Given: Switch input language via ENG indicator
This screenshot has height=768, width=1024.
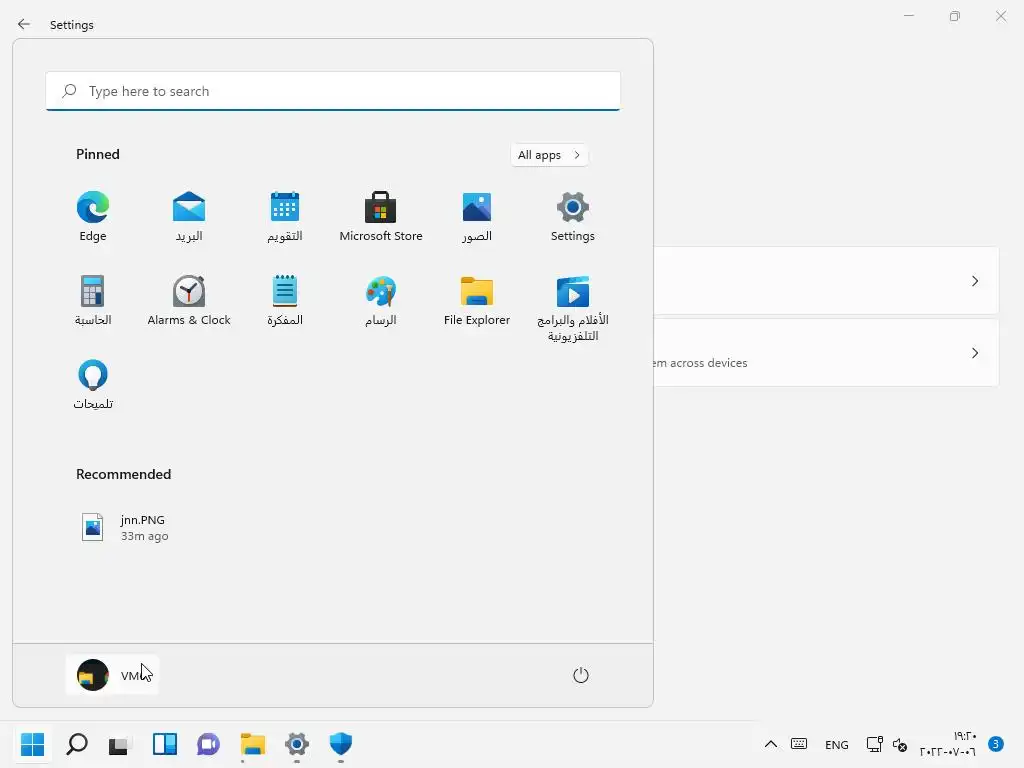Looking at the screenshot, I should pyautogui.click(x=837, y=744).
